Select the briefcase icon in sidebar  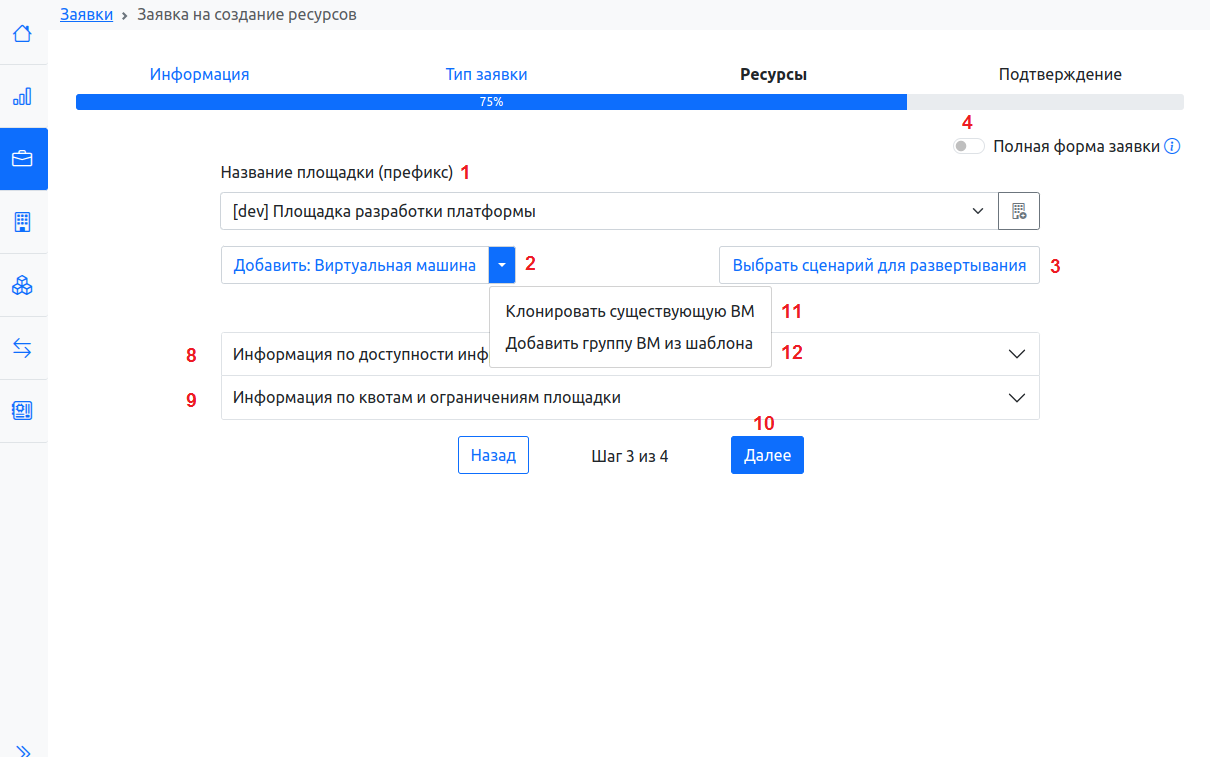click(x=22, y=159)
